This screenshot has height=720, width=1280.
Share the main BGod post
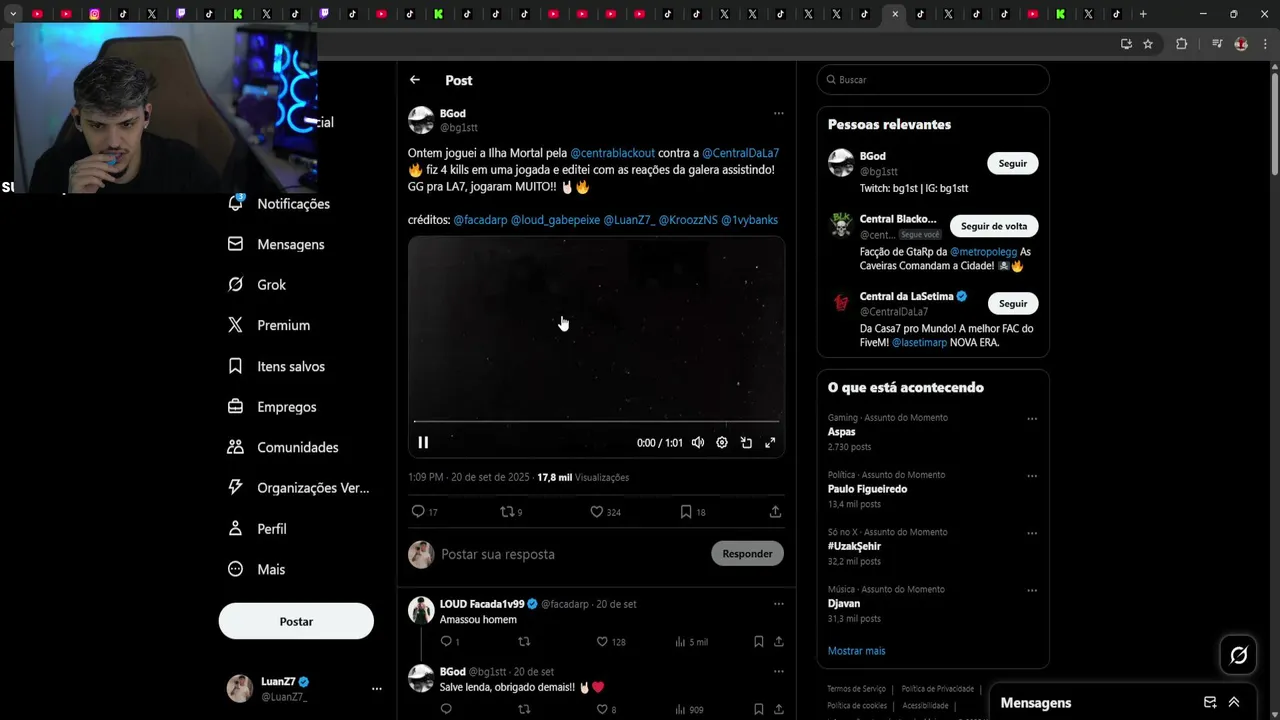[775, 511]
